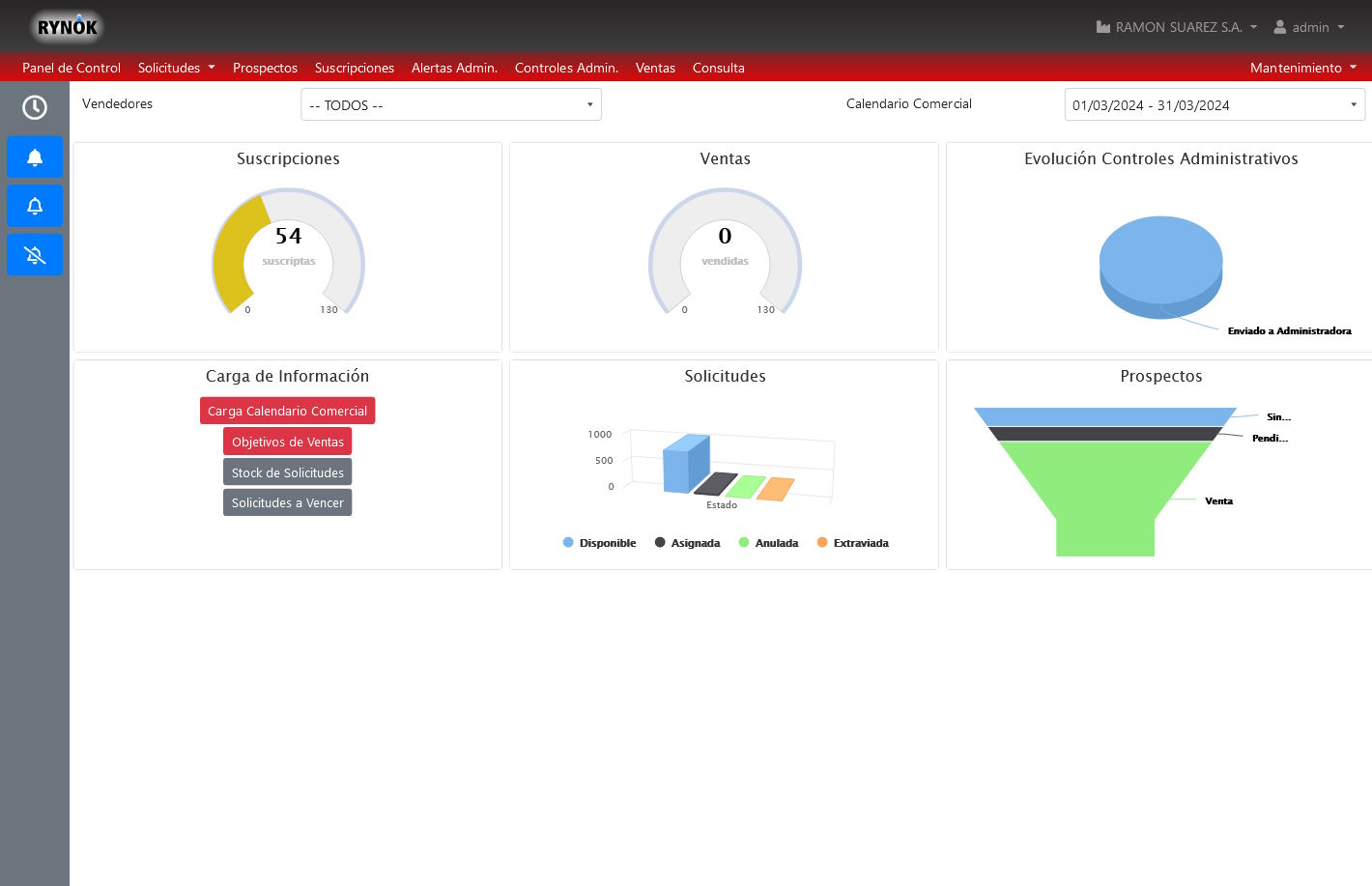
Task: Hide the Anulada series via legend
Action: coord(768,543)
